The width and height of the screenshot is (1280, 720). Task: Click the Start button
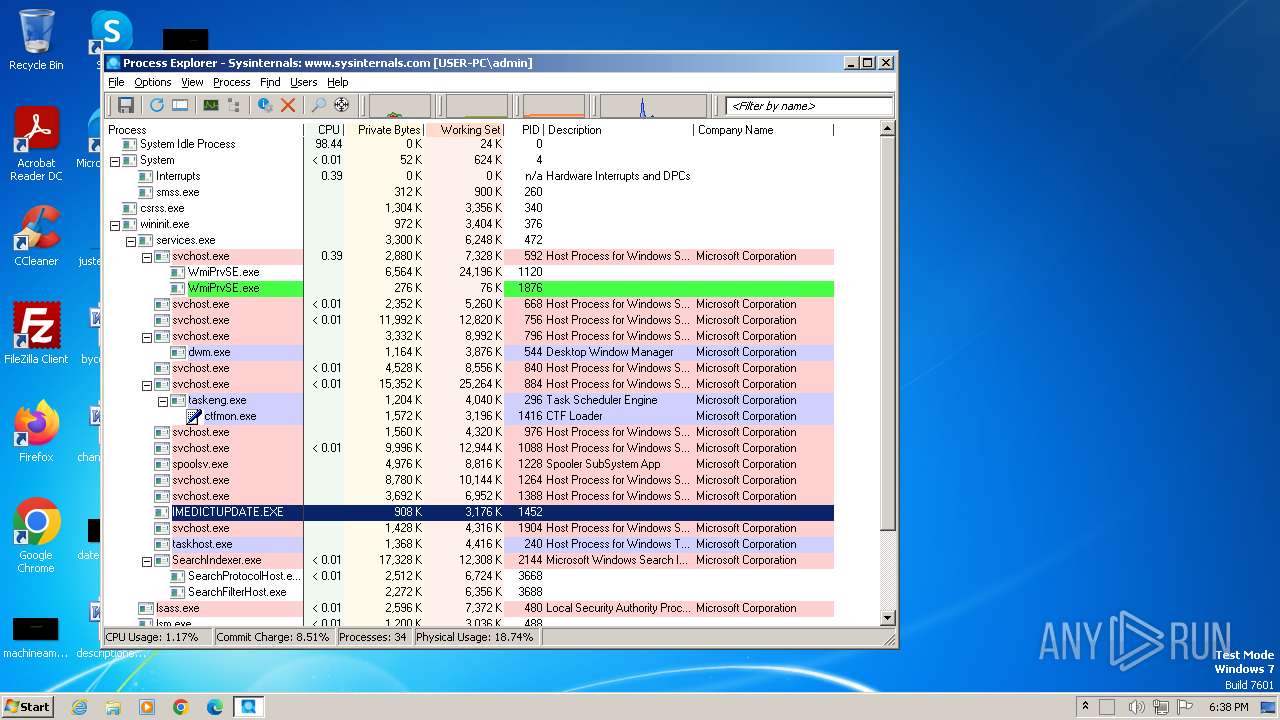click(27, 707)
